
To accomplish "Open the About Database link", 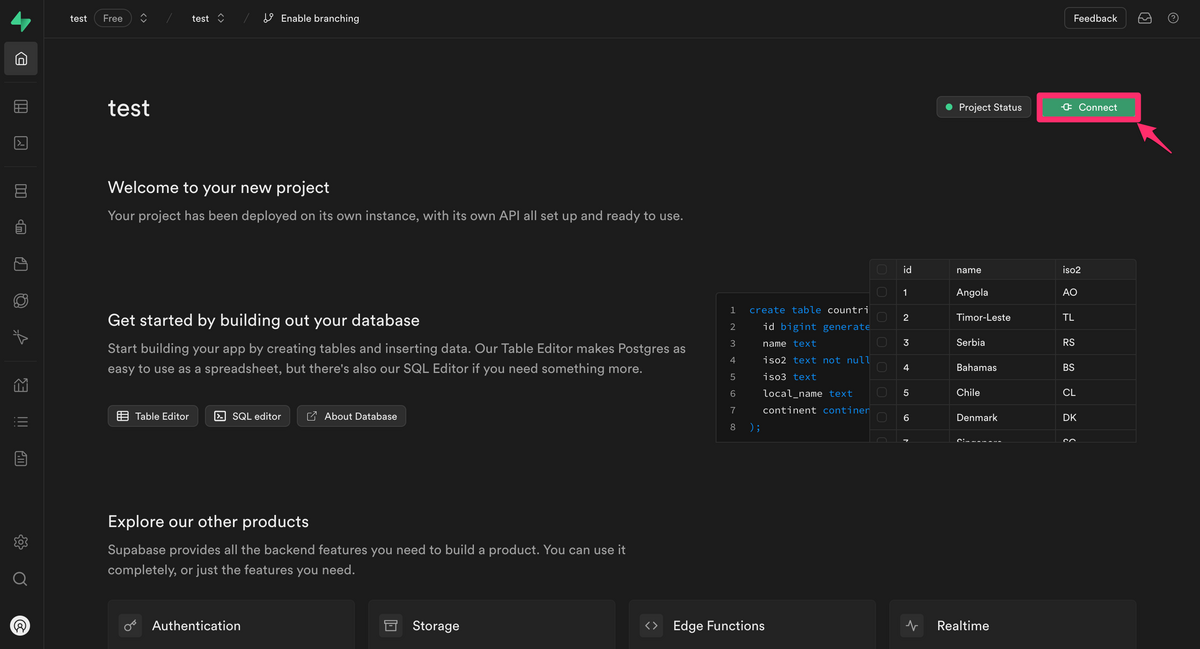I will [x=351, y=416].
